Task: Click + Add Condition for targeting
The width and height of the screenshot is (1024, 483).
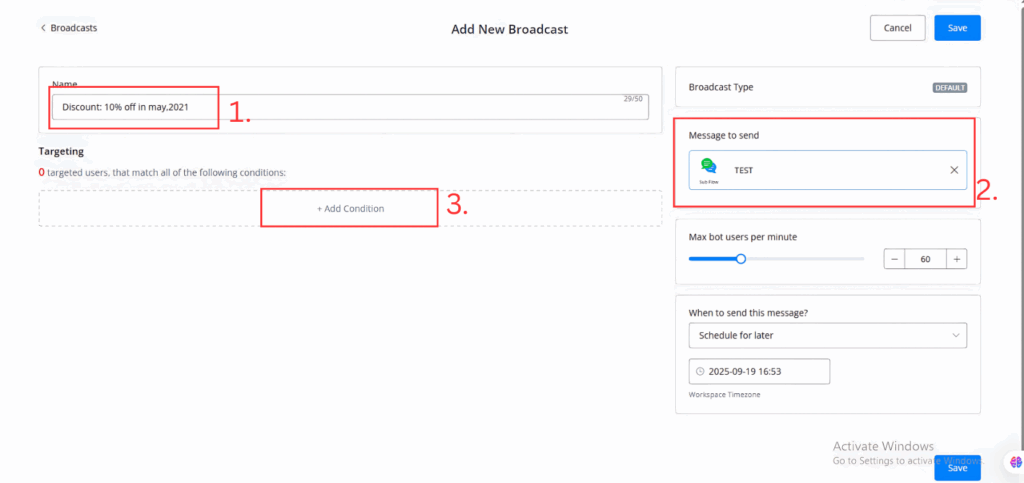Action: click(x=350, y=208)
